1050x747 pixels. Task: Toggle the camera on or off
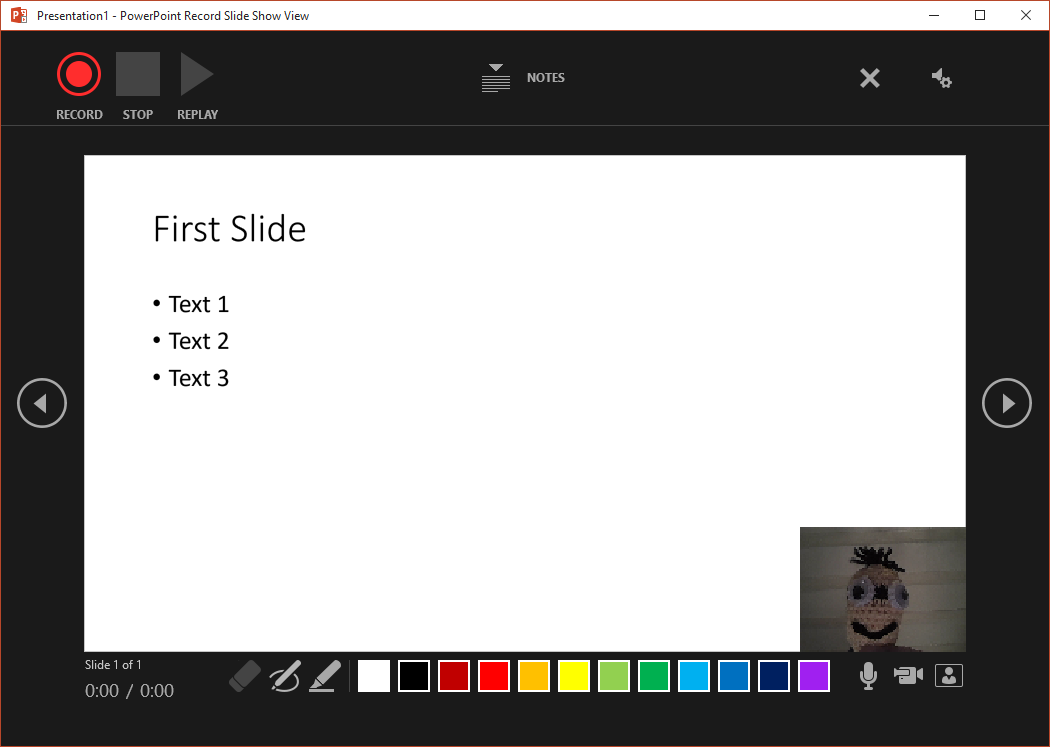[908, 676]
